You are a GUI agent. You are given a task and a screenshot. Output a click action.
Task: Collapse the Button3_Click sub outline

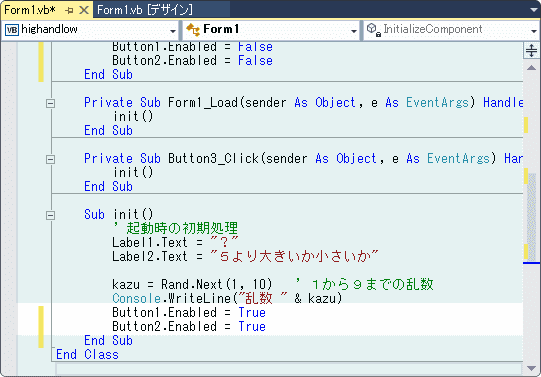coord(50,159)
